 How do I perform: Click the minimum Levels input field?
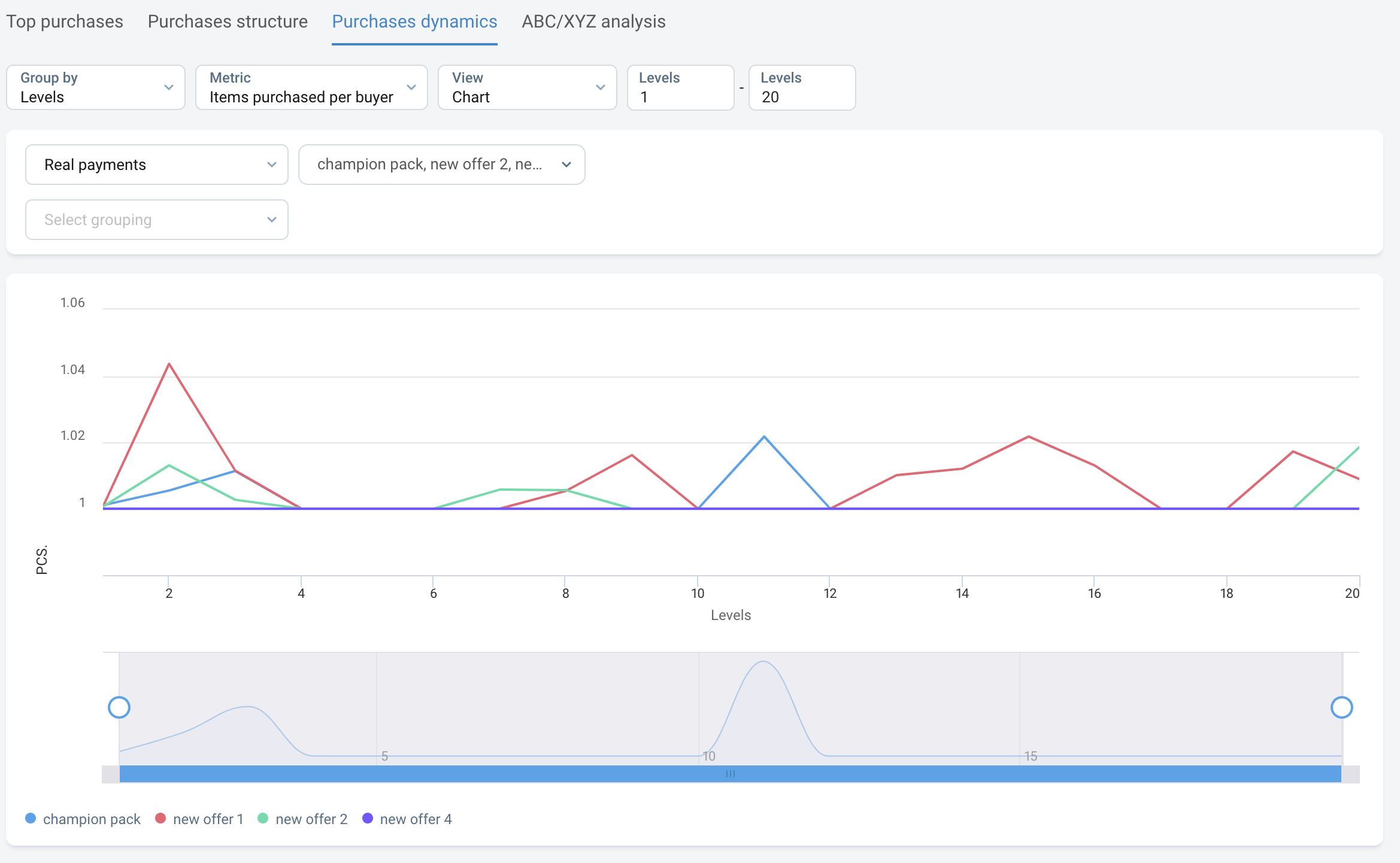click(x=680, y=87)
